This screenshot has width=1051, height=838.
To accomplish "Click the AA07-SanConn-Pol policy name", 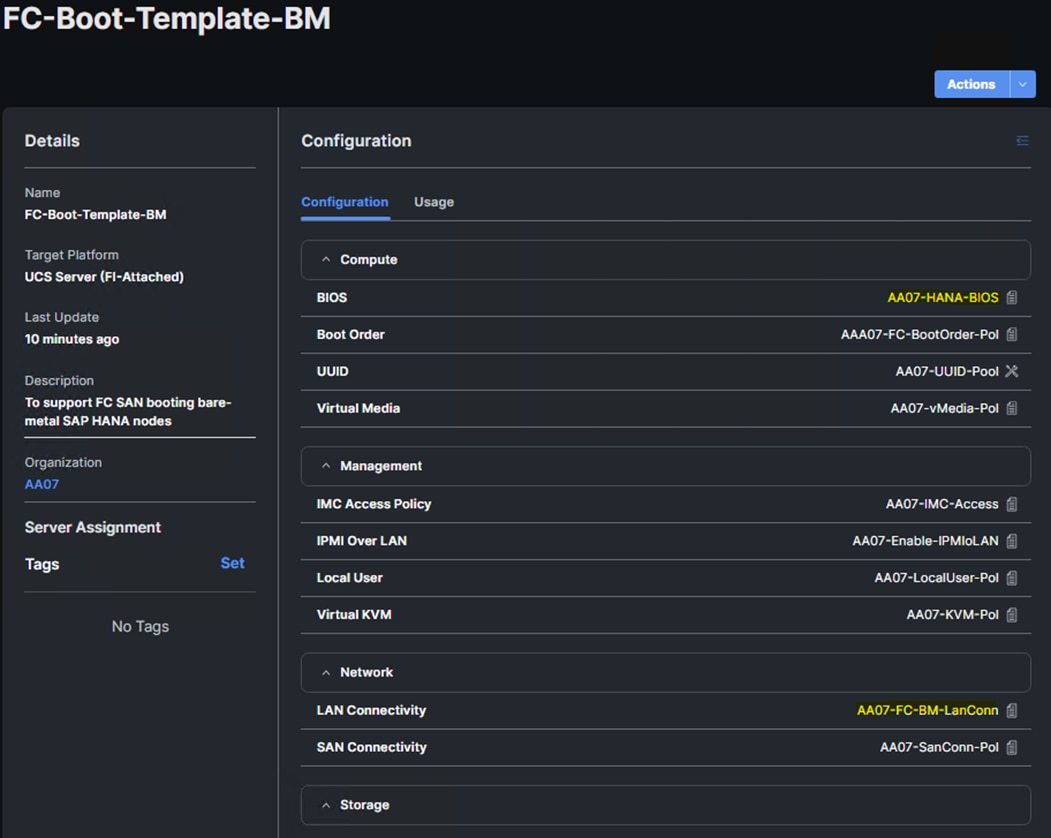I will (939, 747).
